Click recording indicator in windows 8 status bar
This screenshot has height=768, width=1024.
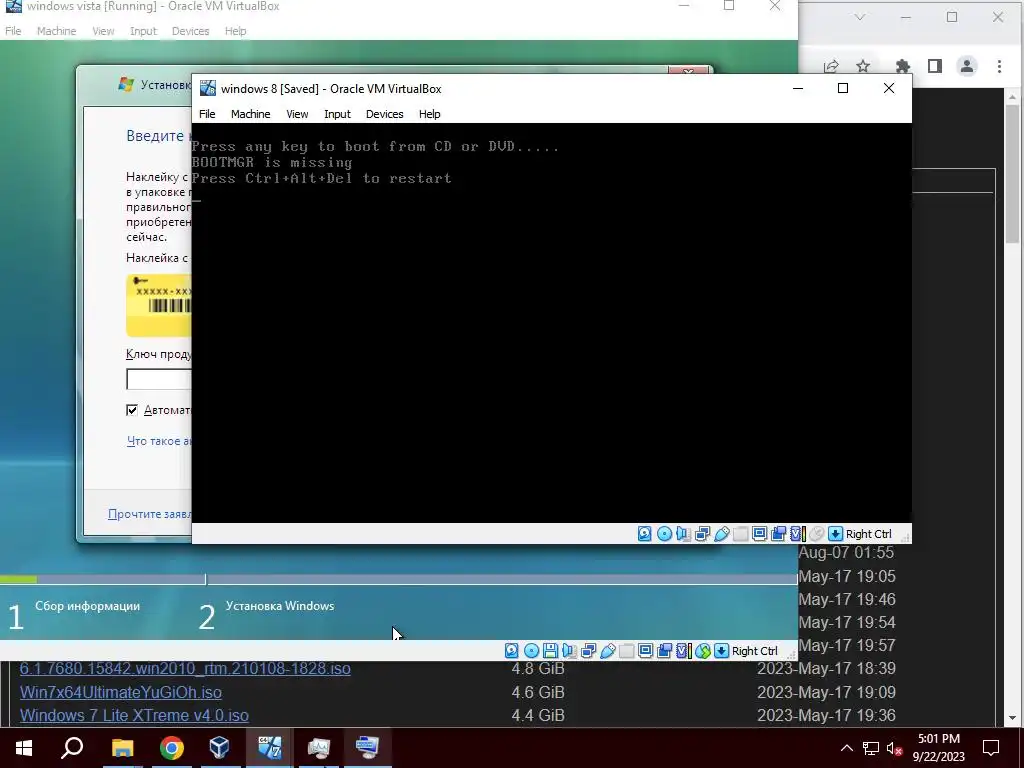(778, 534)
